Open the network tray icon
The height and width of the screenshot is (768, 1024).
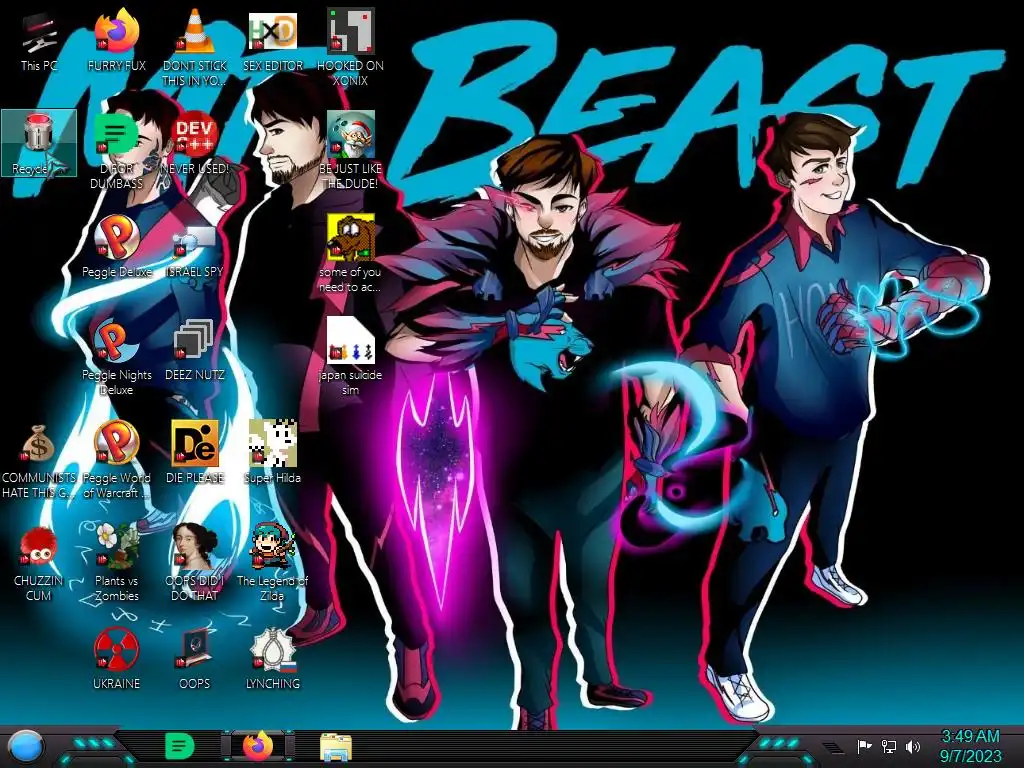coord(888,746)
